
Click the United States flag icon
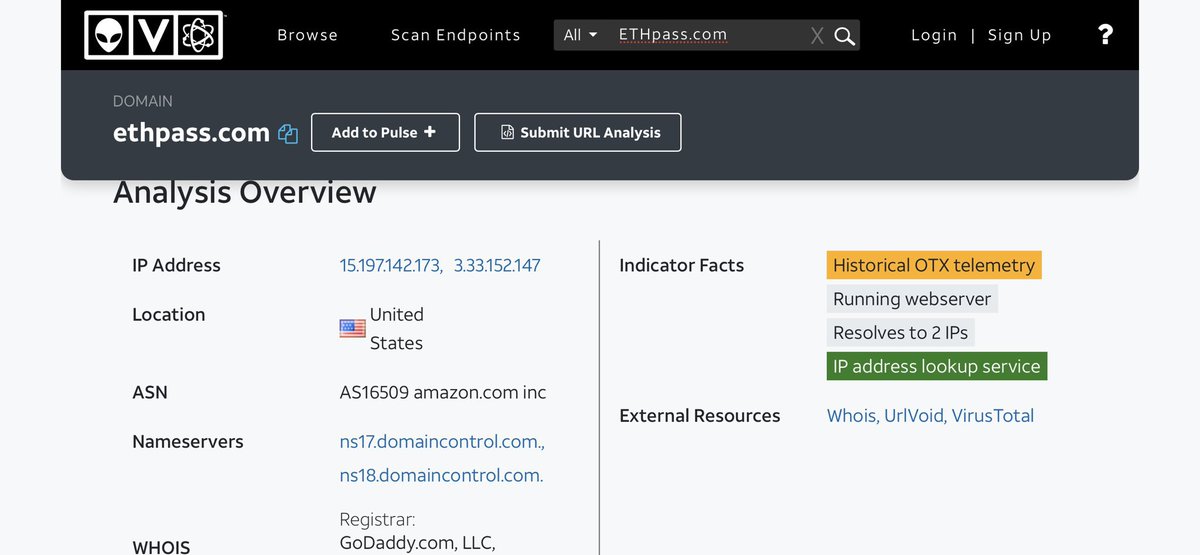pos(352,328)
